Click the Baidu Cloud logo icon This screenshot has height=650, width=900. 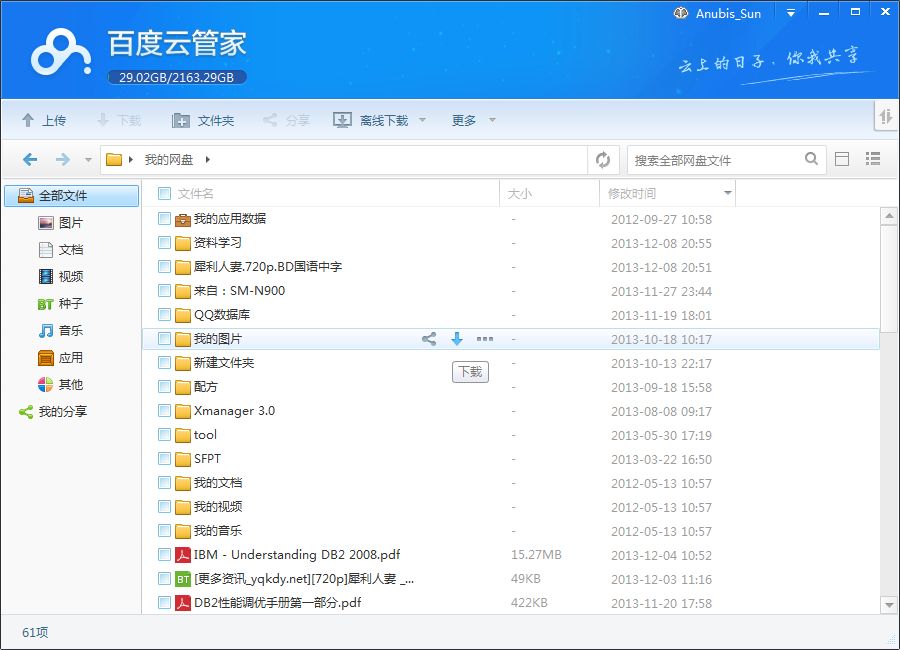tap(60, 53)
